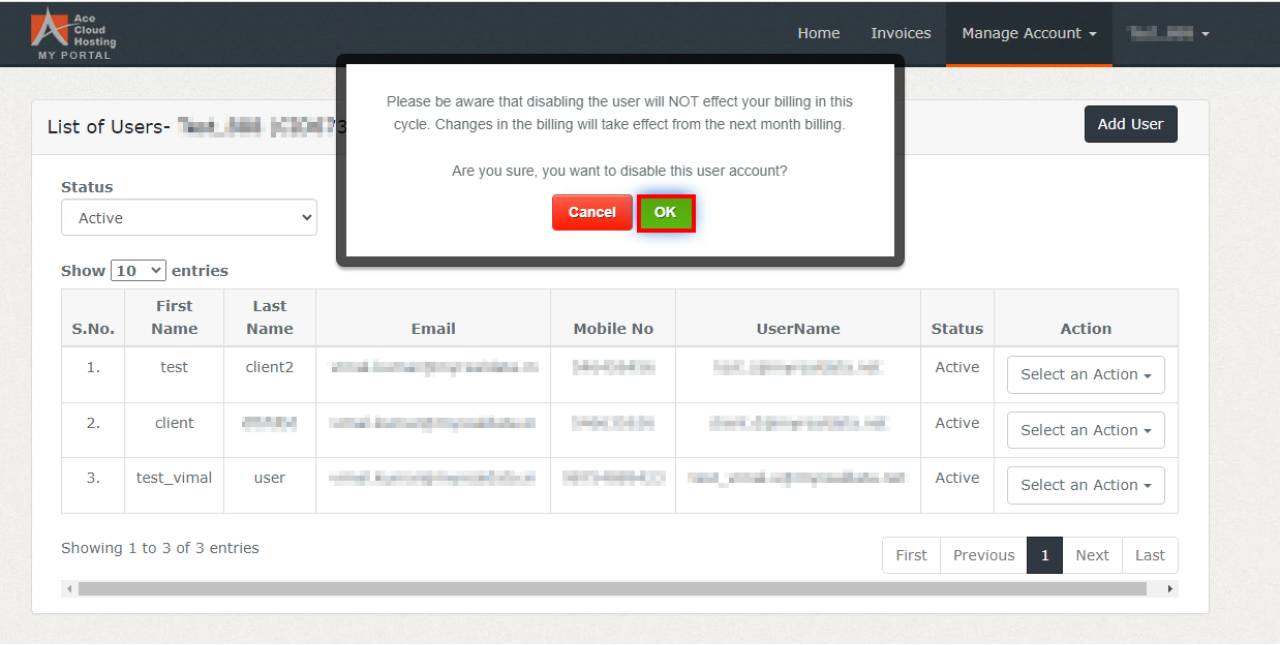Open Select an Action for test_vimal user
This screenshot has width=1280, height=645.
click(1085, 485)
